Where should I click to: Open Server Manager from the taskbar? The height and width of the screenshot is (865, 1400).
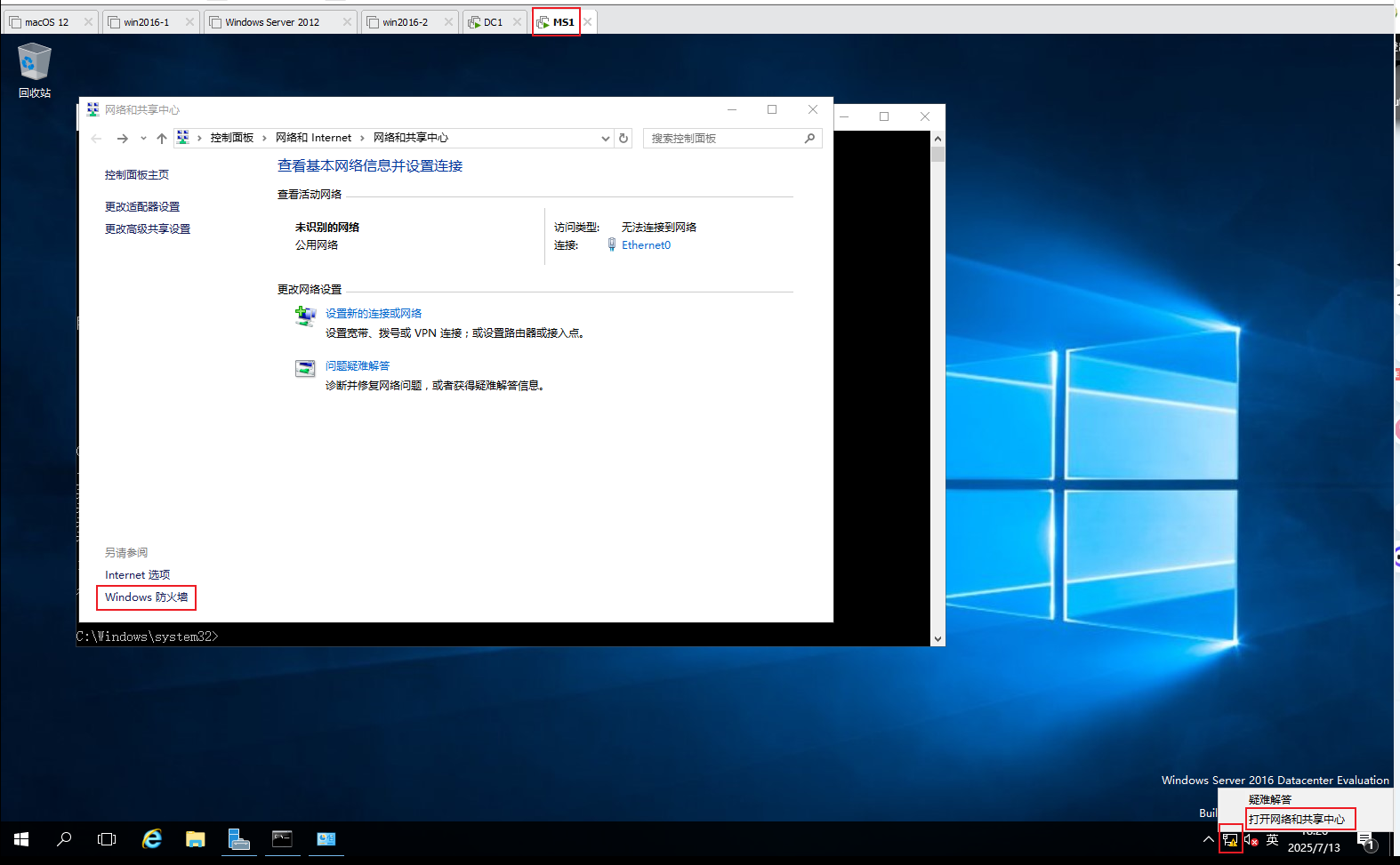[x=238, y=839]
